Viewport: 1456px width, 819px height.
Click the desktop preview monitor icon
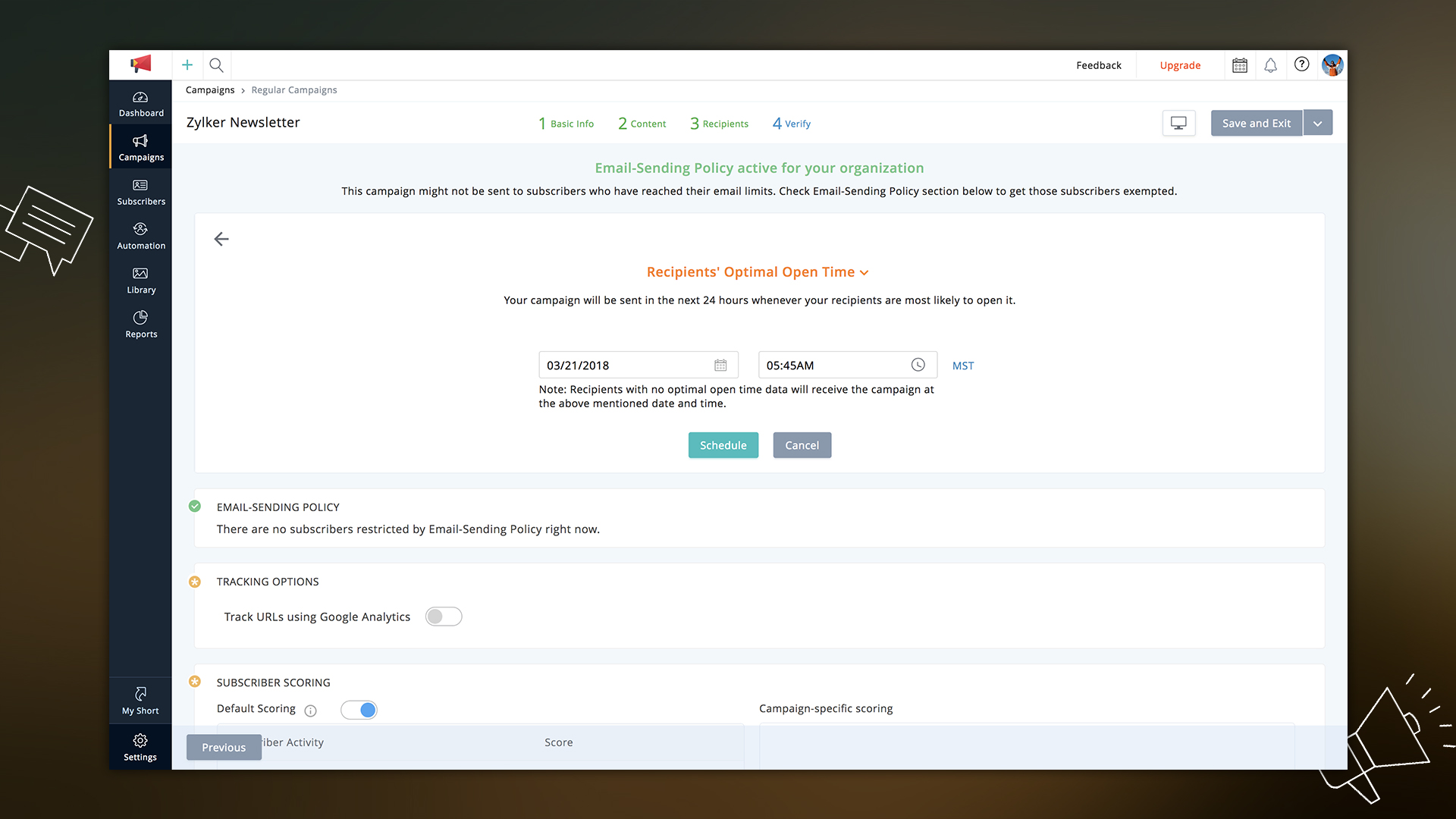point(1178,123)
